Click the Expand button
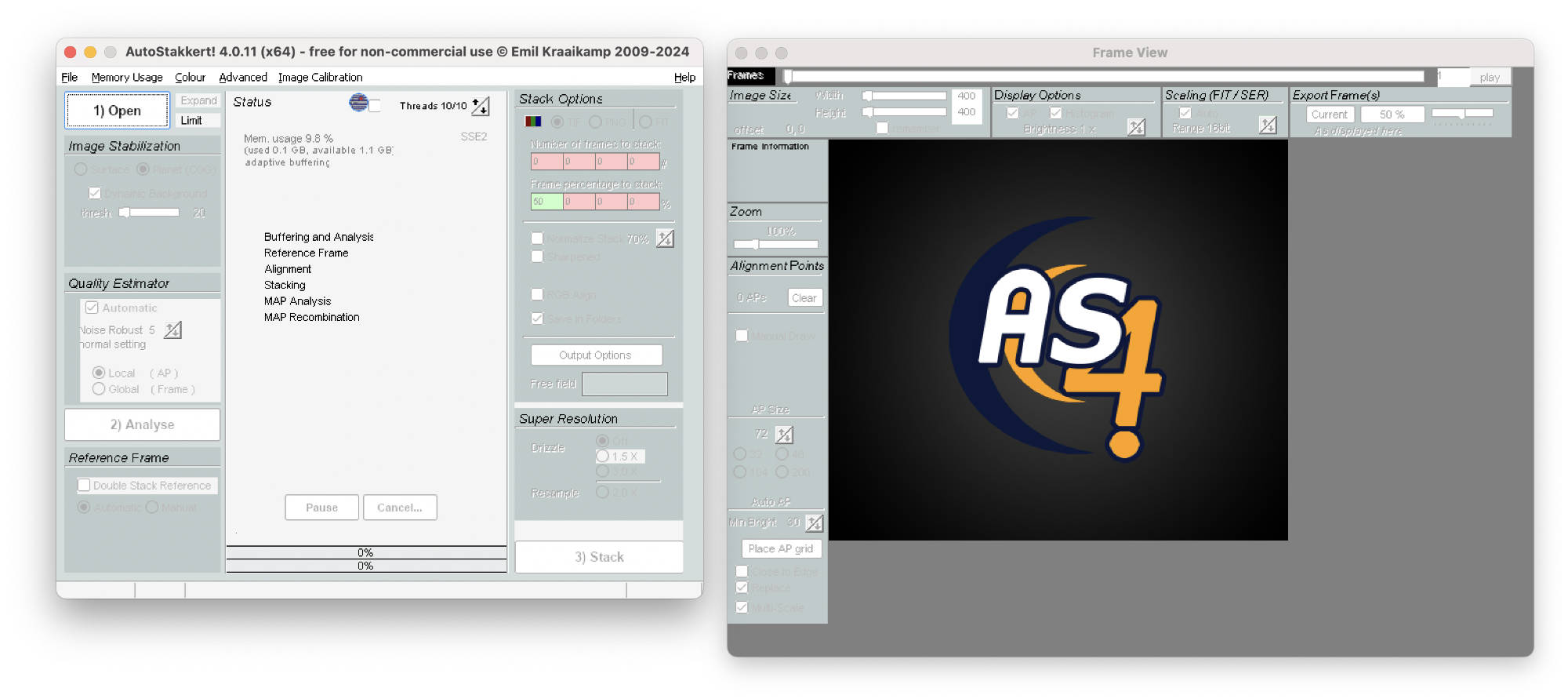The image size is (1568, 699). click(198, 100)
